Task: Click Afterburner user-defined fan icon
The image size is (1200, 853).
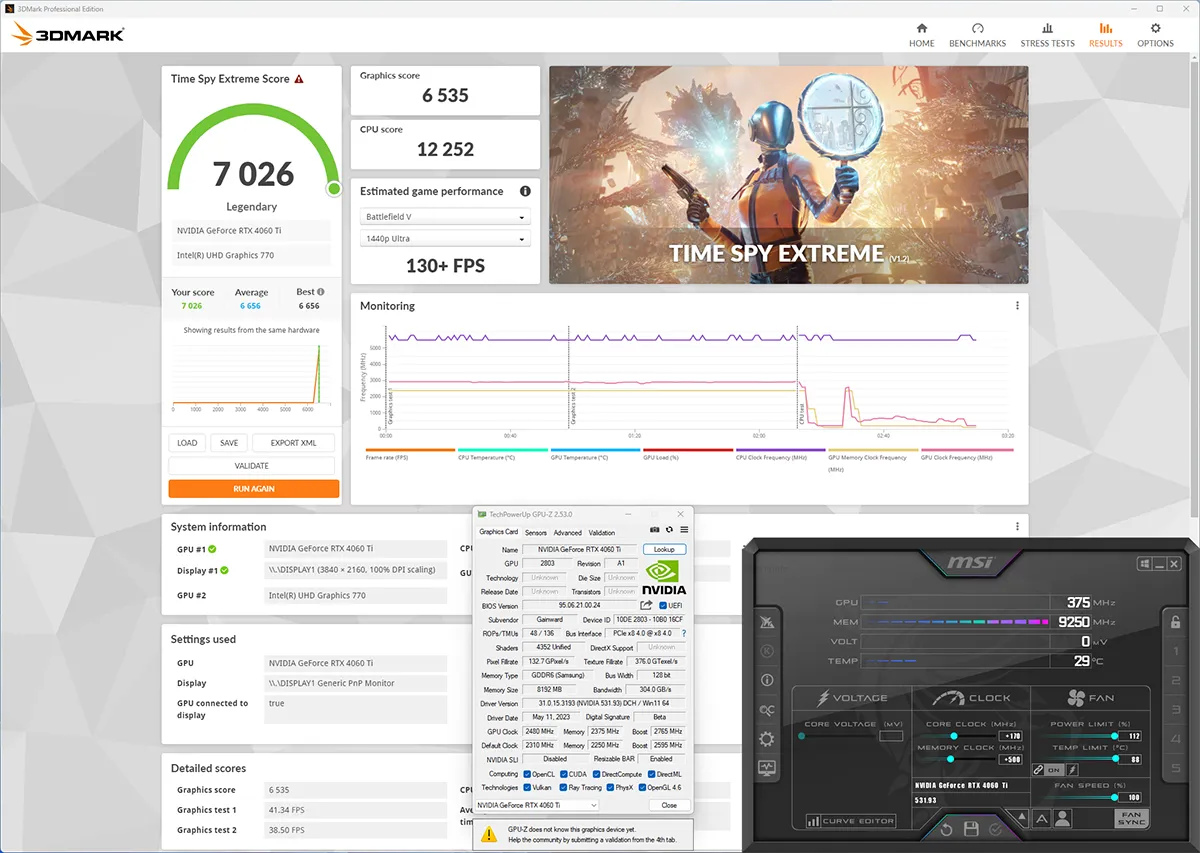Action: point(1062,819)
